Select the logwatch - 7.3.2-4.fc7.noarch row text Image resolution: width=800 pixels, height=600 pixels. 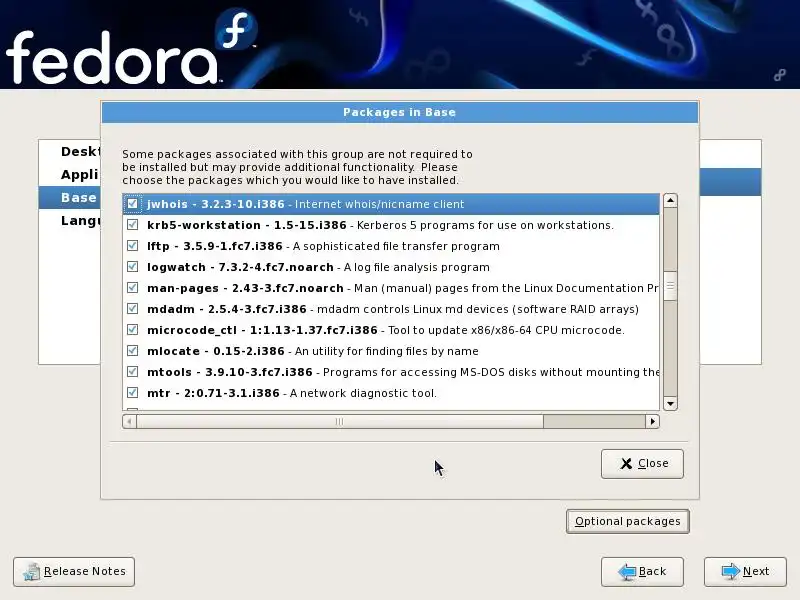click(240, 267)
